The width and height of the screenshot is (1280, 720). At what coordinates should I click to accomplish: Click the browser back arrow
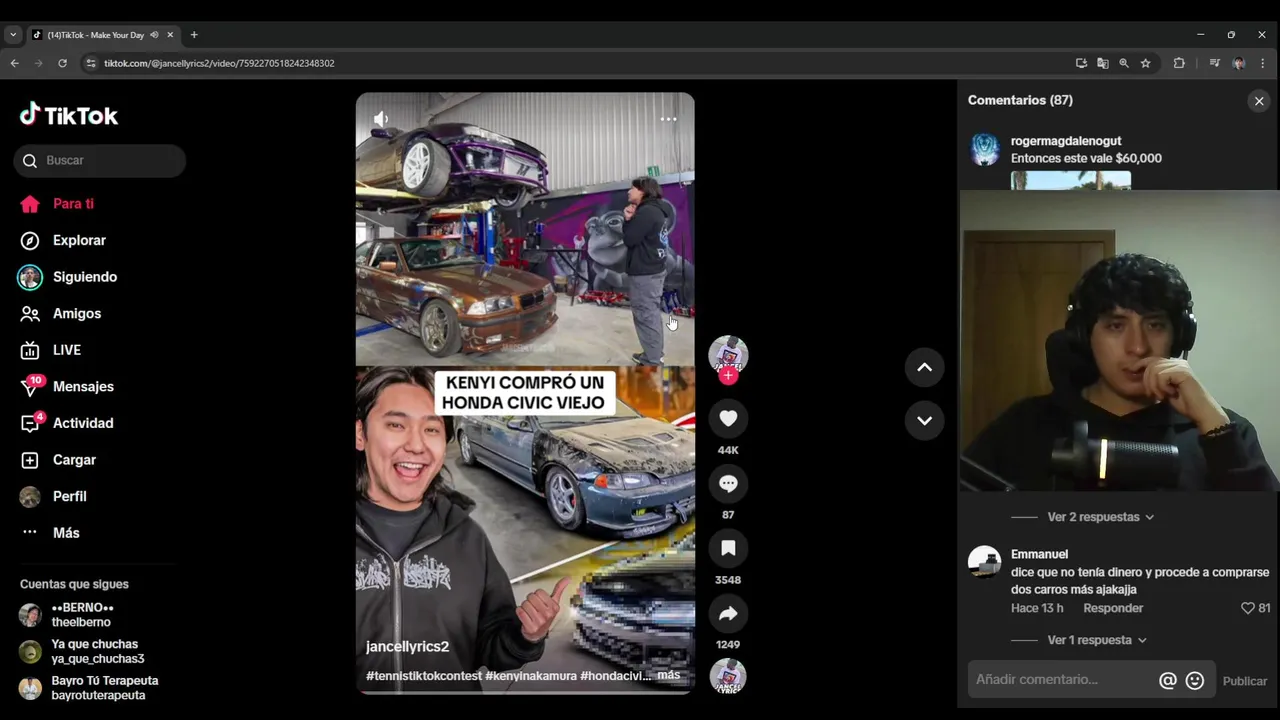tap(14, 63)
